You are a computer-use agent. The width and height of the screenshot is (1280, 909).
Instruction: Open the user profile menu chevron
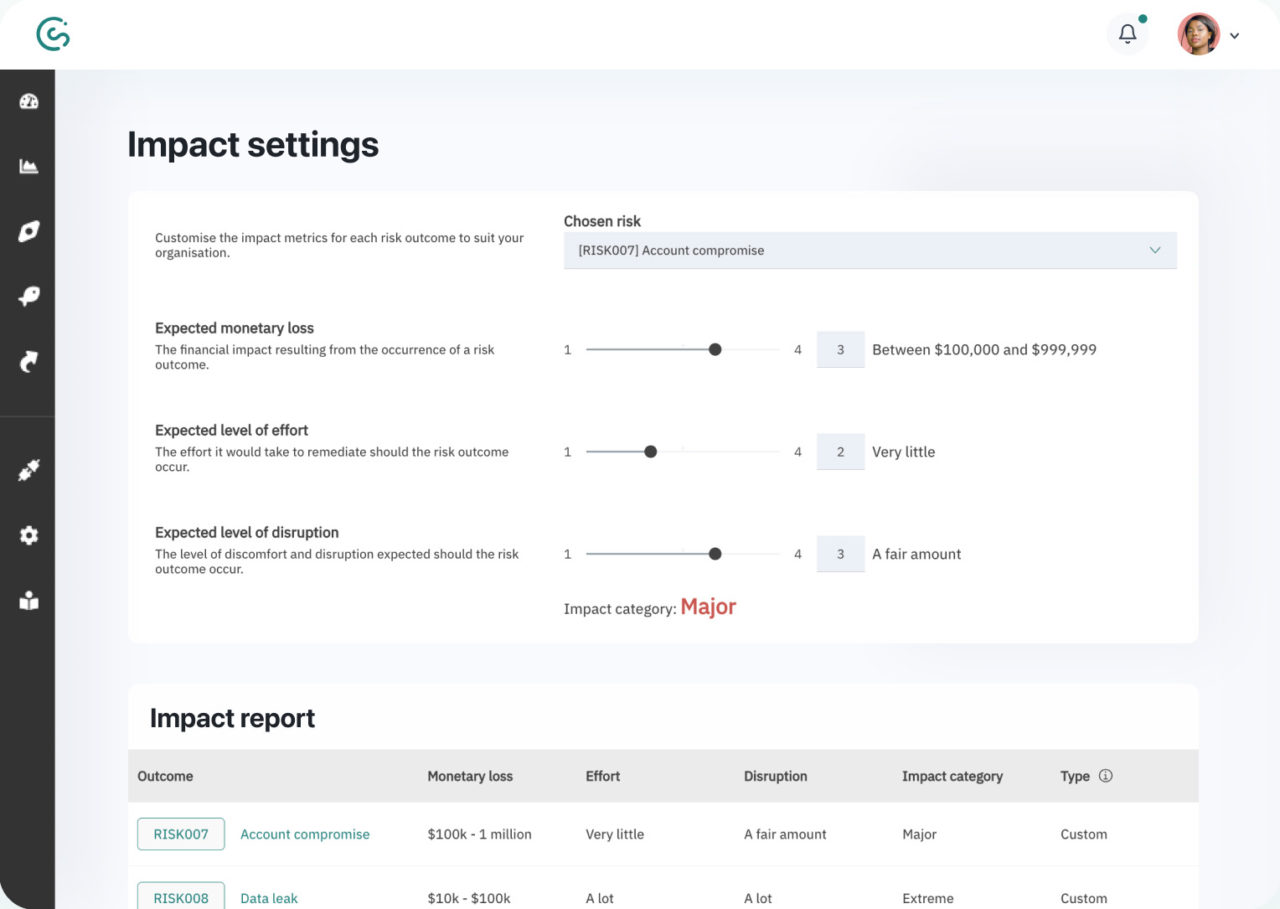(x=1235, y=36)
